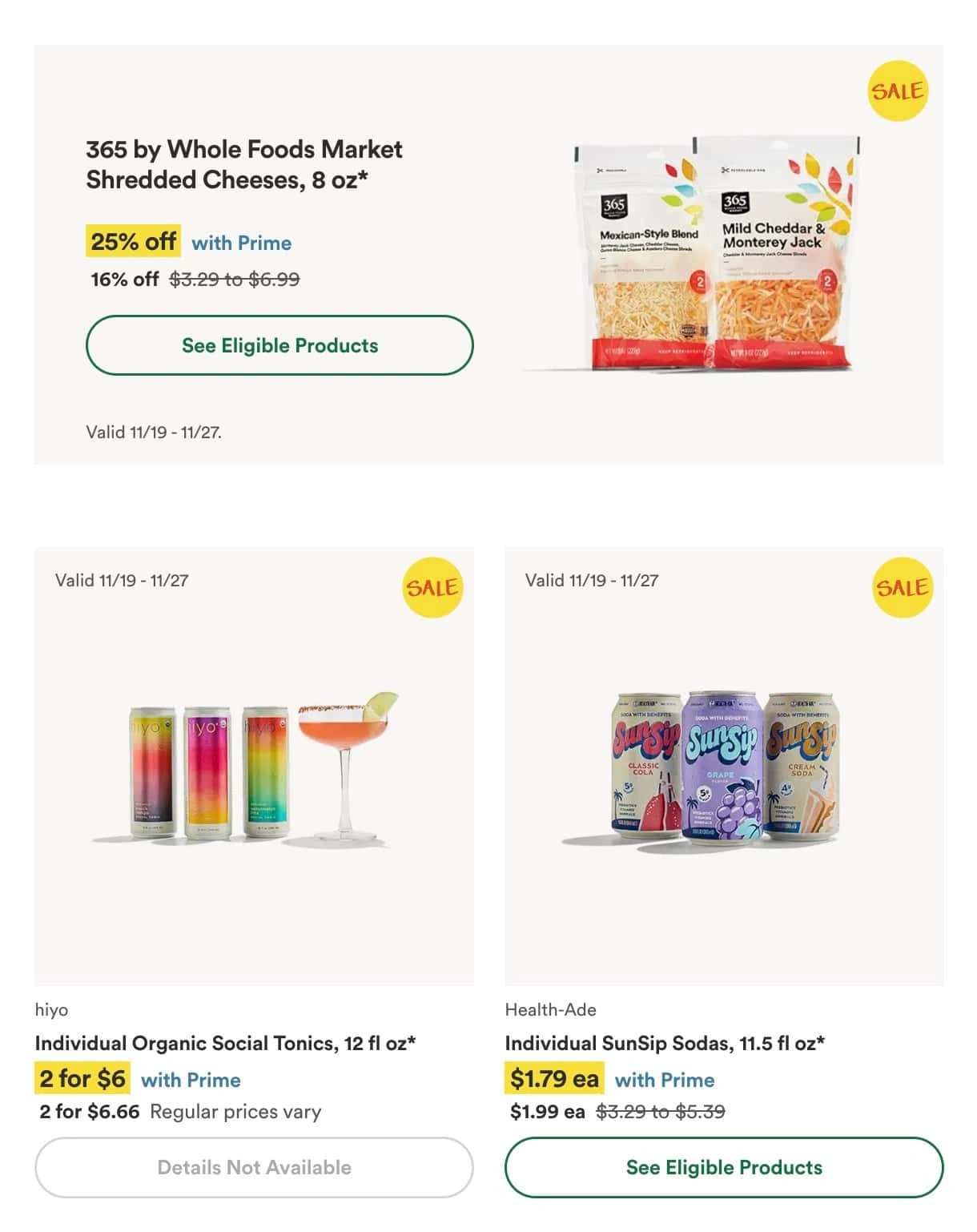Viewport: 977px width, 1232px height.
Task: Click the Health-Ade brand name
Action: coord(550,1009)
